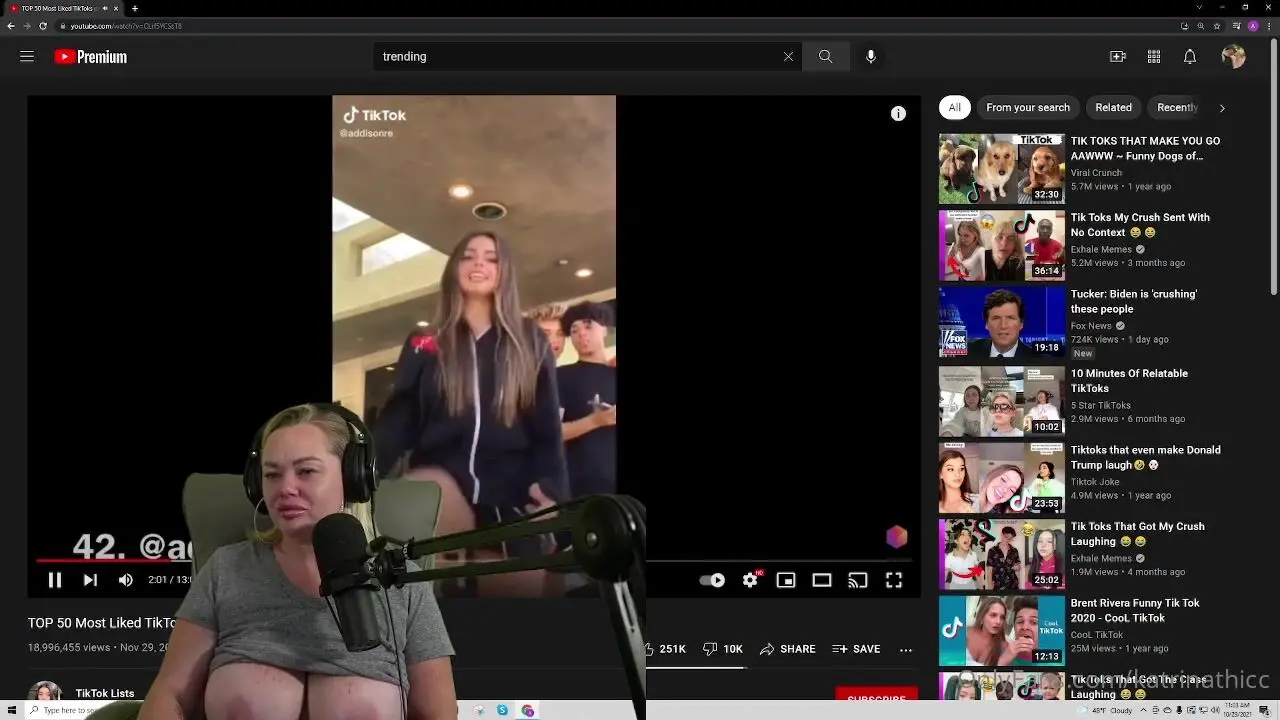Open the YouTube apps grid
The height and width of the screenshot is (720, 1280).
[x=1154, y=57]
